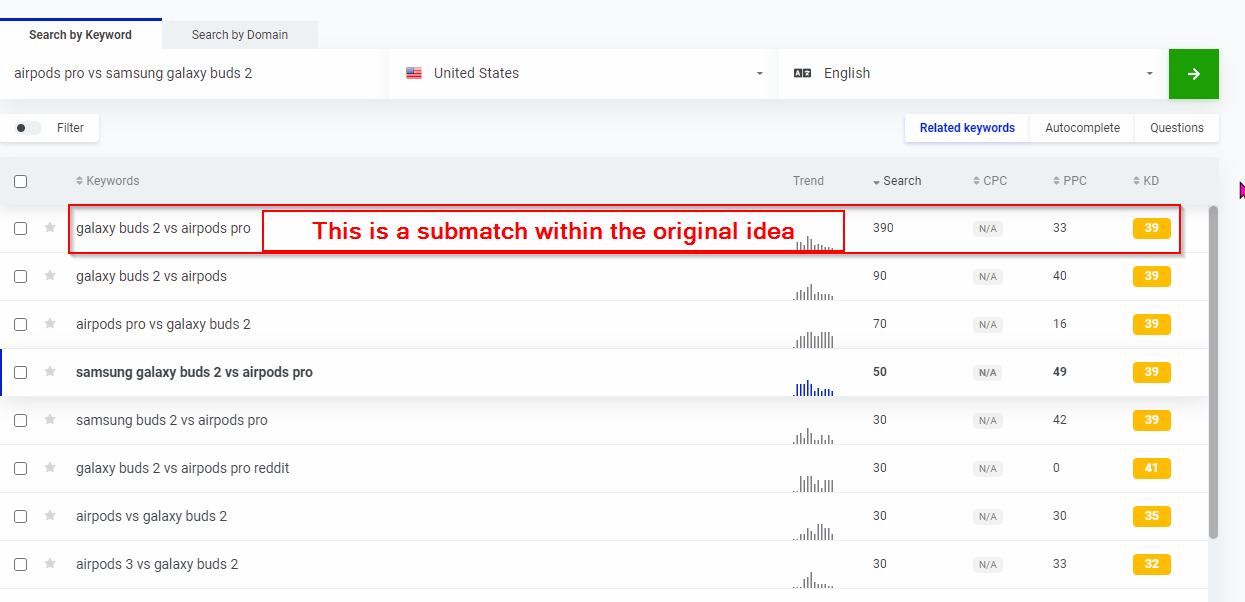Star the airpods pro vs galaxy buds 2 keyword
This screenshot has width=1245, height=602.
[50, 323]
